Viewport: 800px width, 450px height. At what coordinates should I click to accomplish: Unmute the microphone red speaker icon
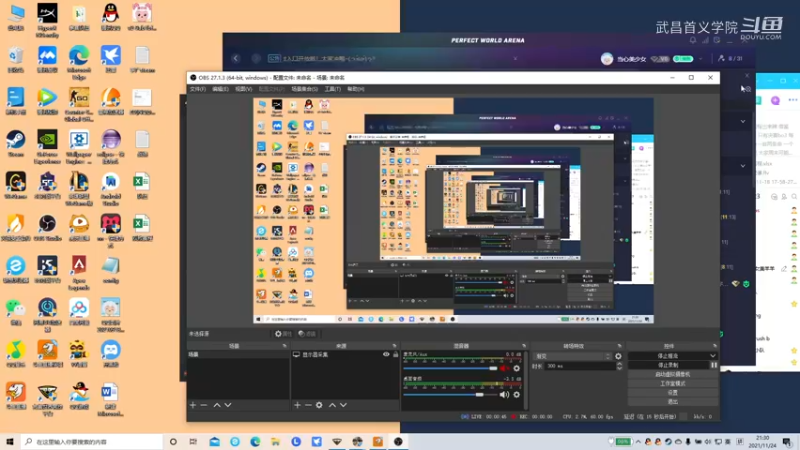point(504,368)
